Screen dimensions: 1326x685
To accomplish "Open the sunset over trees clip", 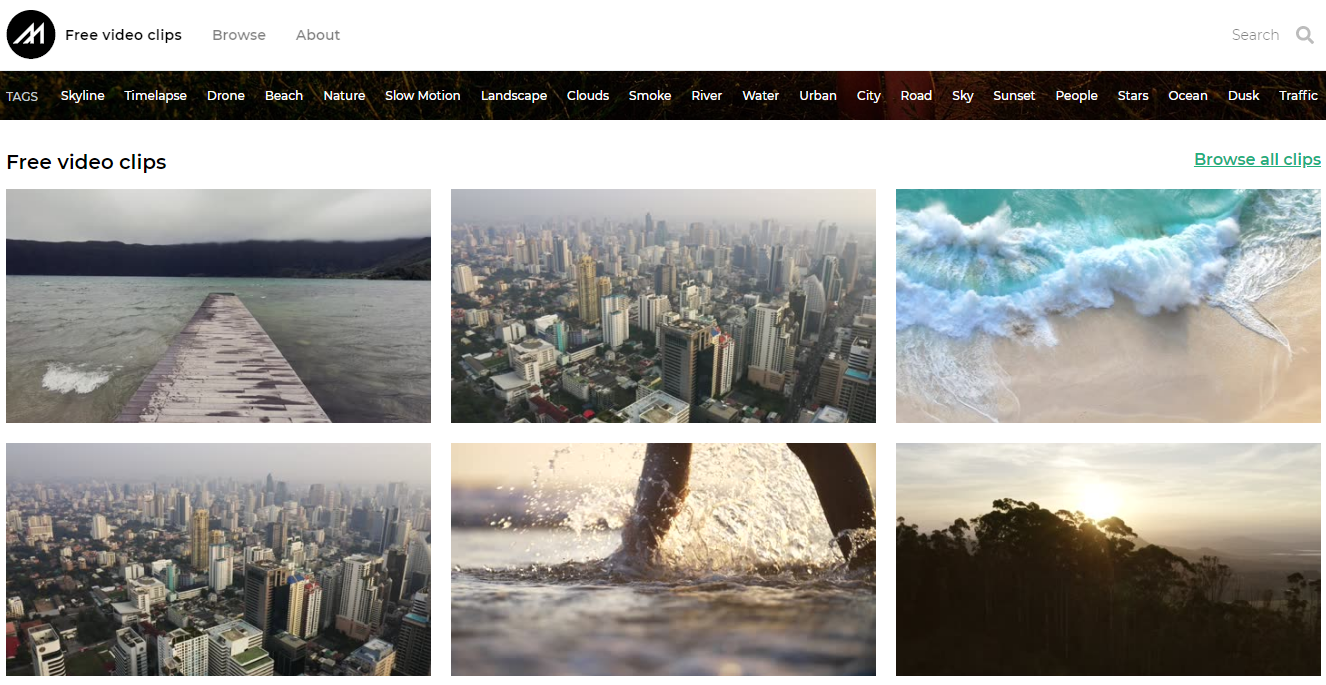I will (1108, 560).
